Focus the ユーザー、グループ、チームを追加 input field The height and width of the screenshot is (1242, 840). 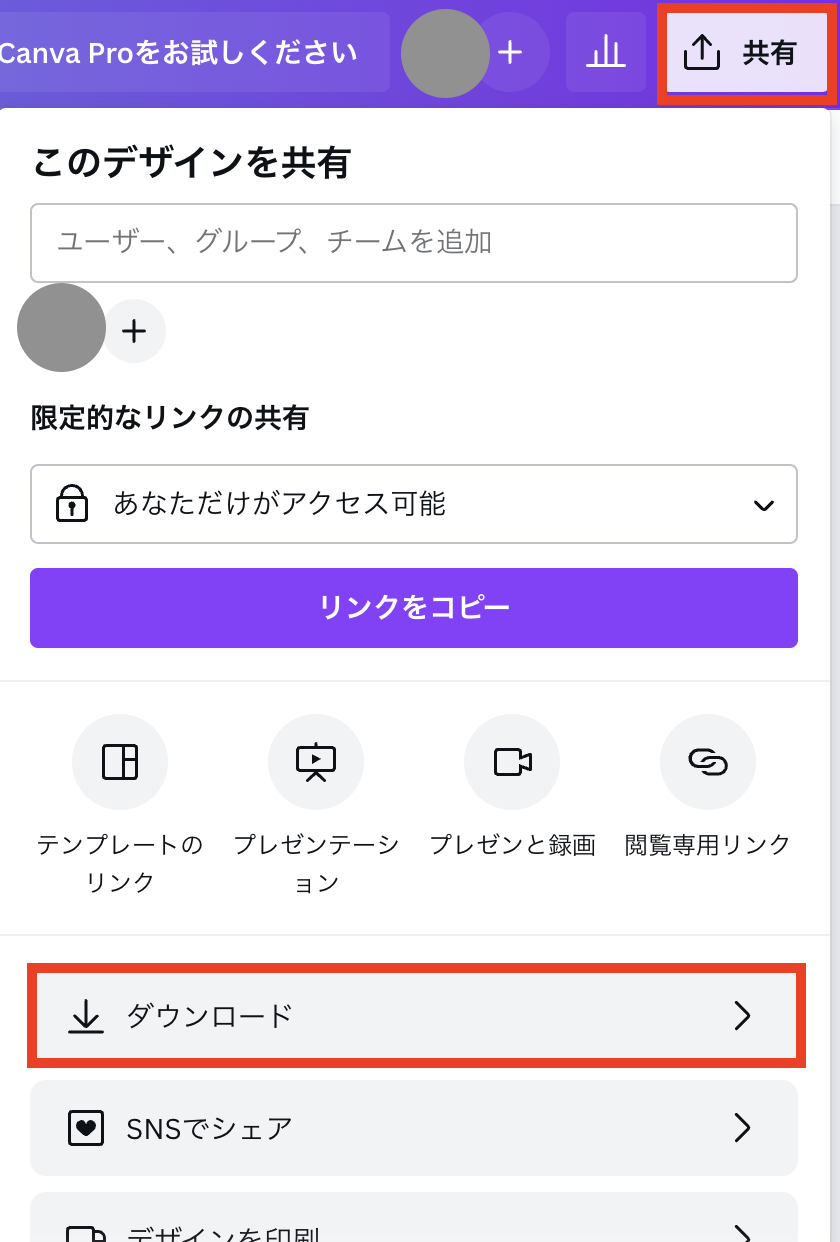click(x=414, y=243)
